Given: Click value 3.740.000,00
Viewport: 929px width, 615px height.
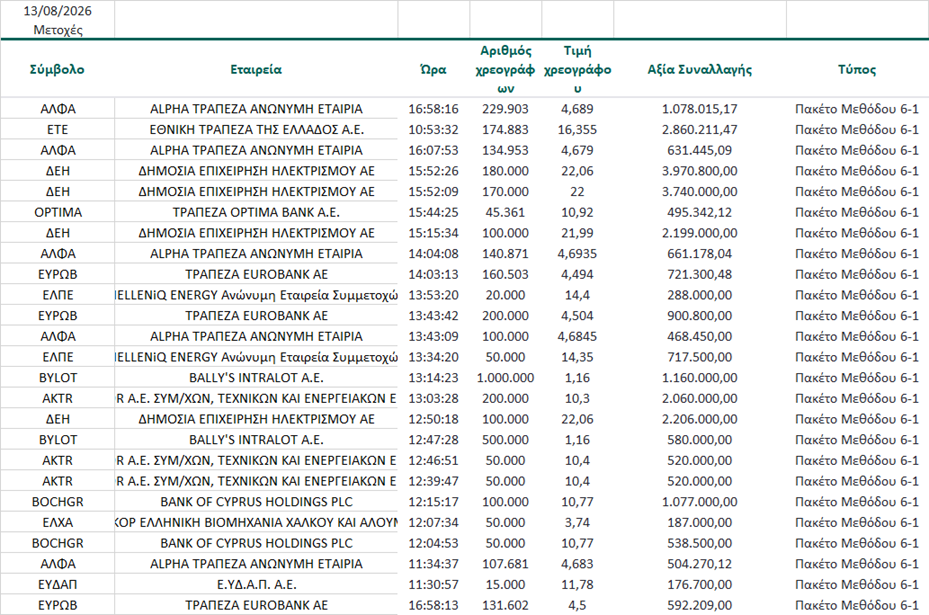Looking at the screenshot, I should (x=700, y=192).
